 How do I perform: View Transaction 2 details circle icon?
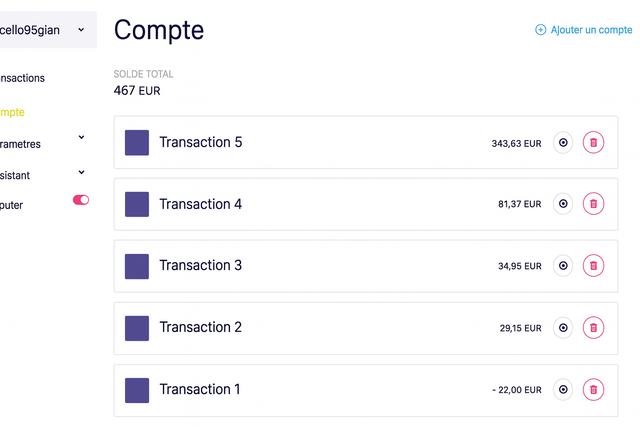pyautogui.click(x=563, y=328)
